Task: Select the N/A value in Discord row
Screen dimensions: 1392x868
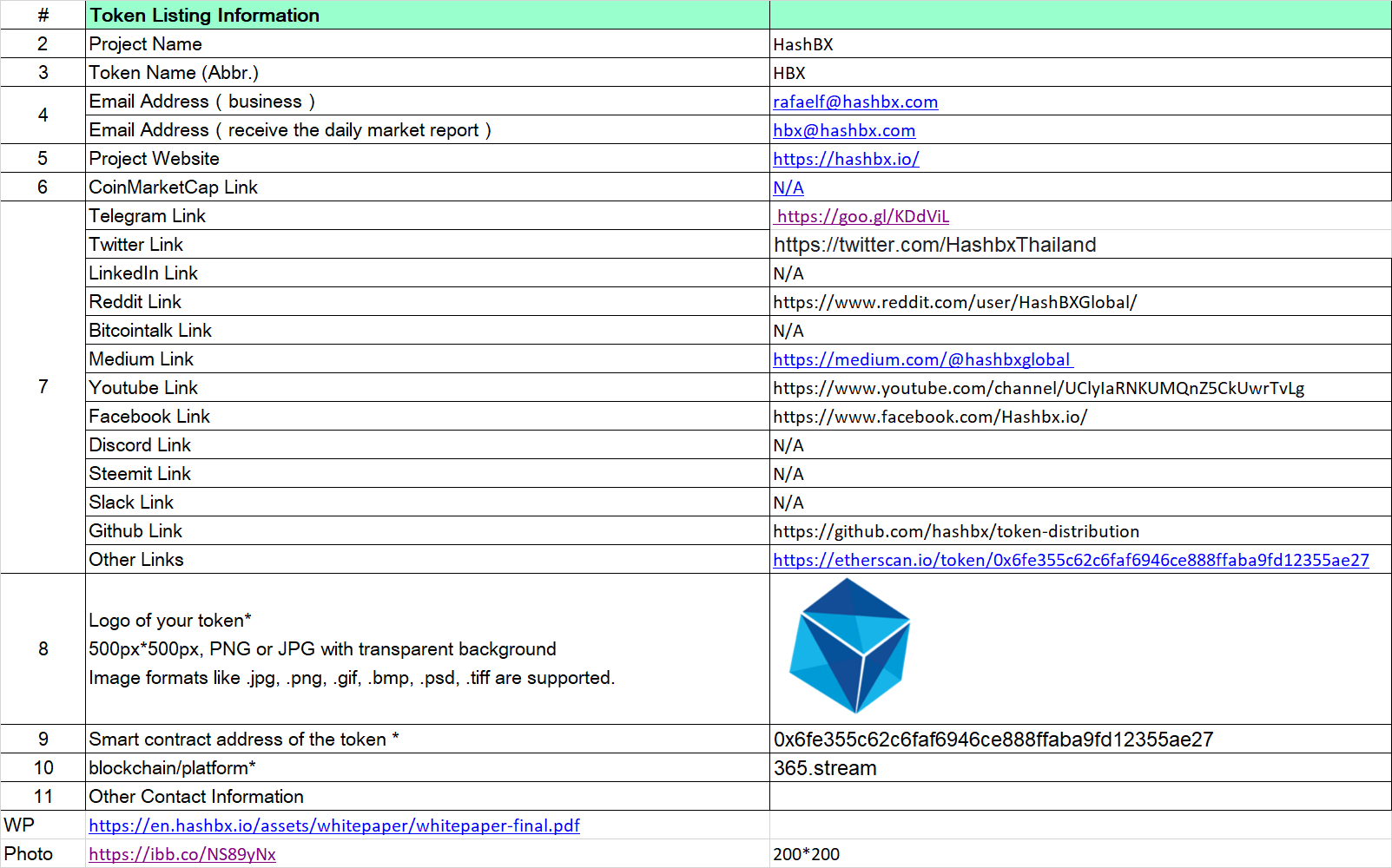Action: pos(1080,445)
